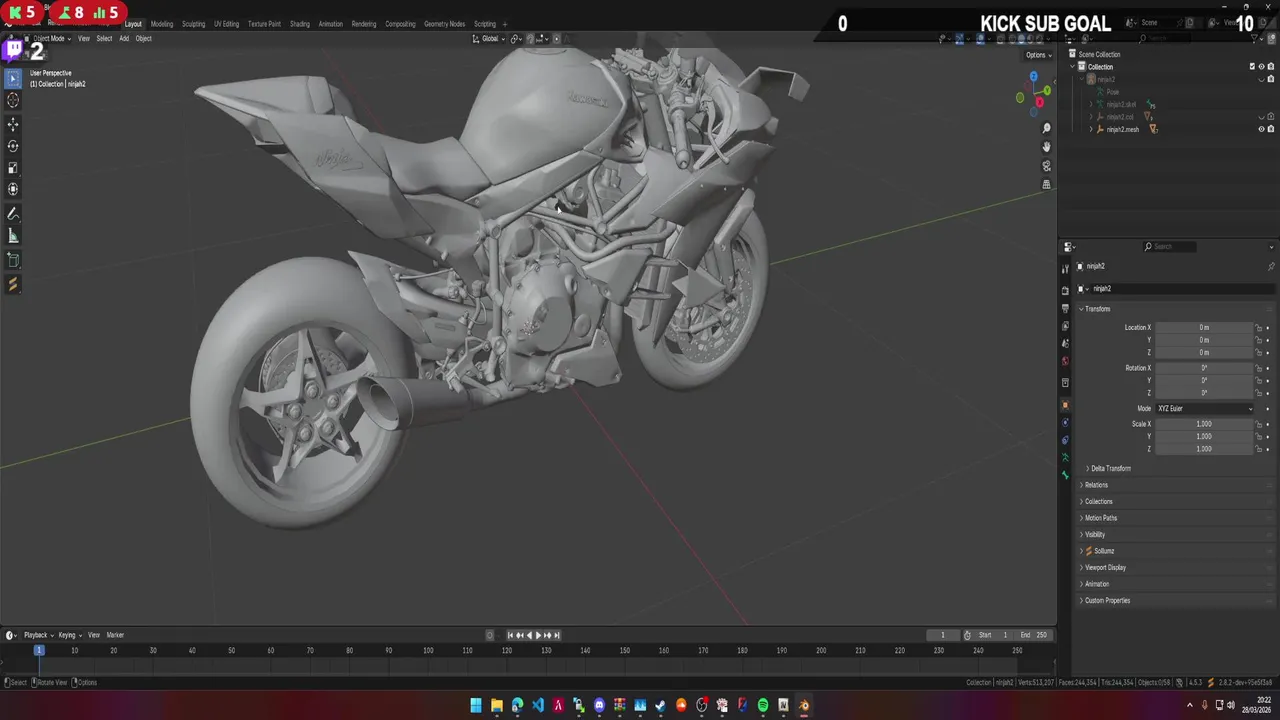Open the Output properties tab
The width and height of the screenshot is (1280, 720).
[1065, 308]
